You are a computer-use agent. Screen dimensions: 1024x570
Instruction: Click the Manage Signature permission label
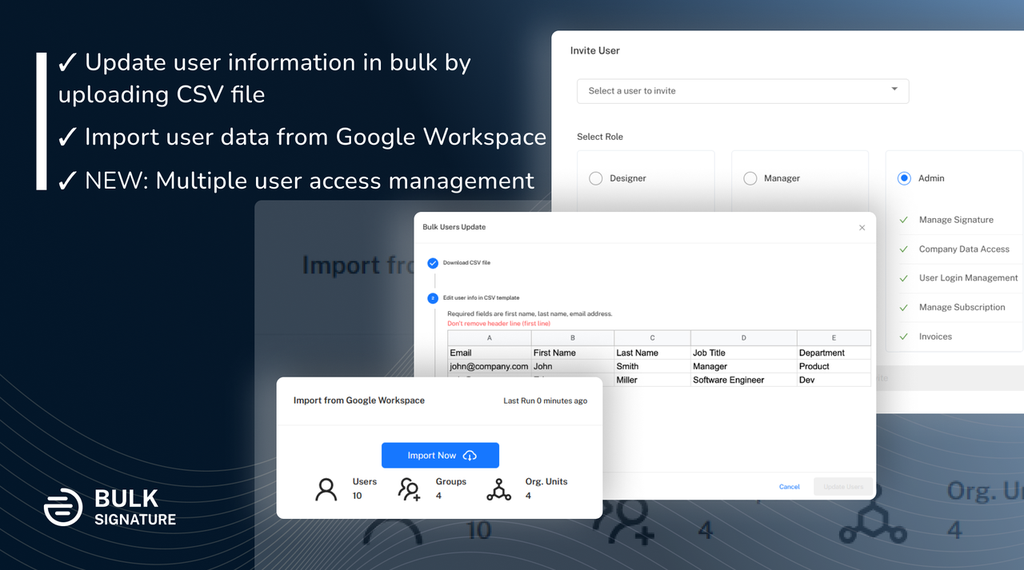click(x=956, y=220)
